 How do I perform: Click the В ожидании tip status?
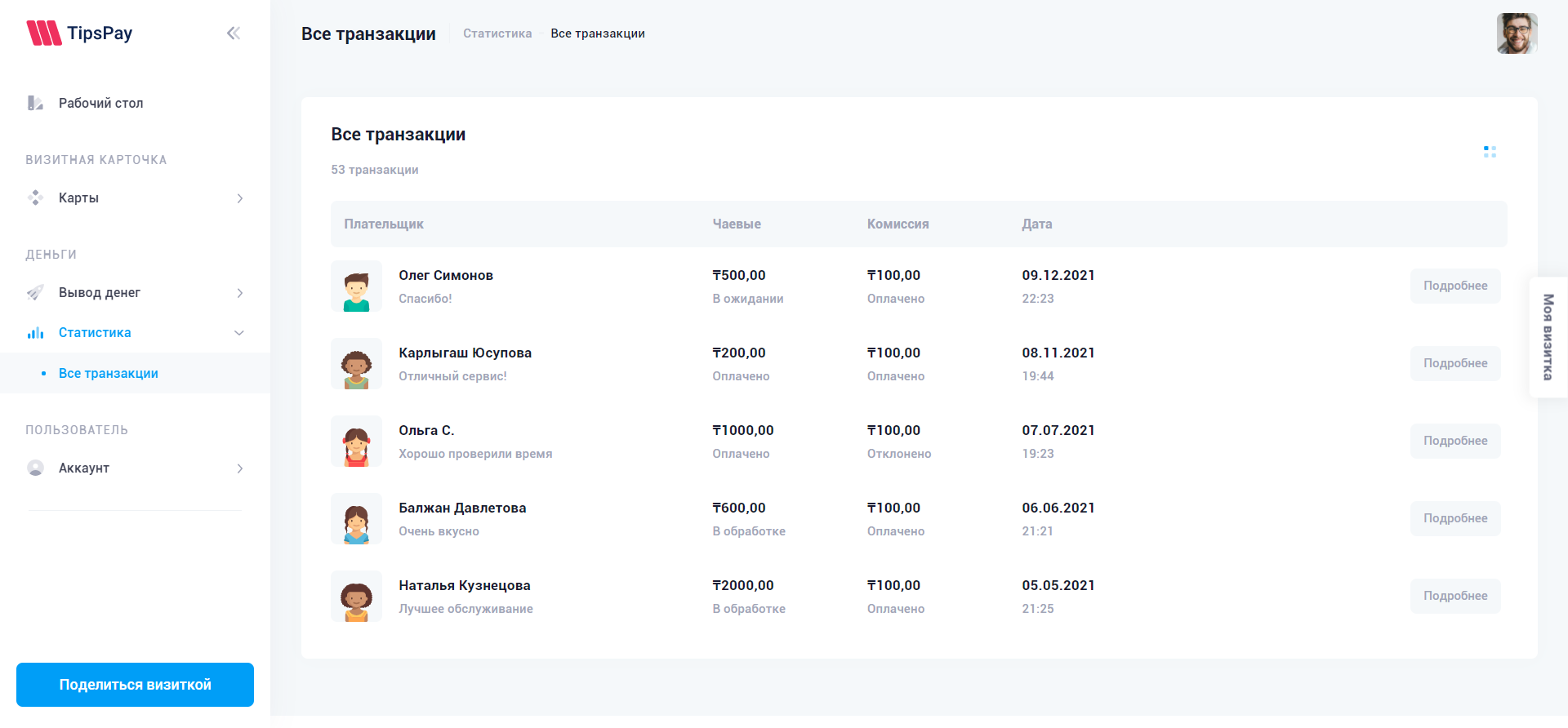click(748, 299)
